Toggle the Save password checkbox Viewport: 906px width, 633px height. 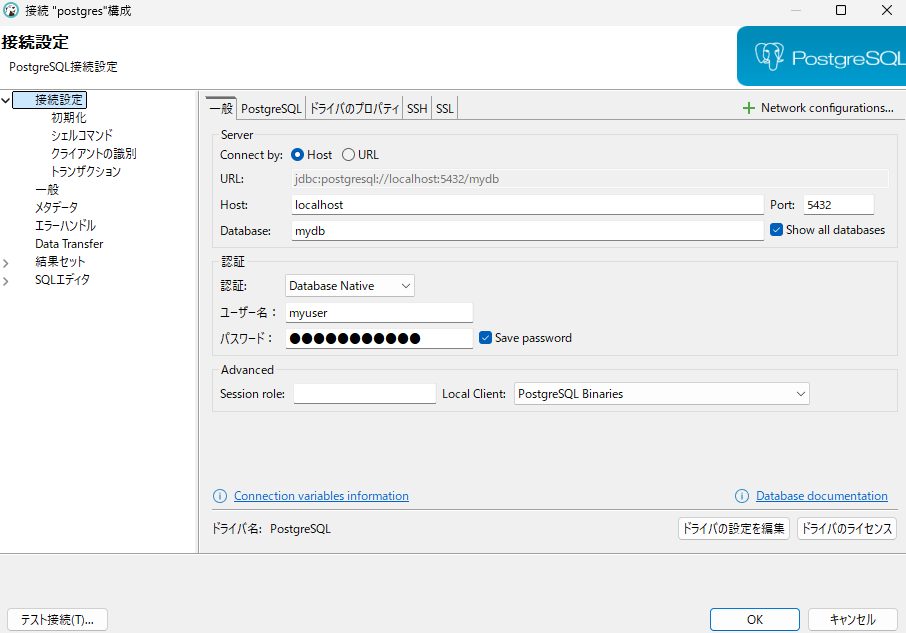point(486,338)
